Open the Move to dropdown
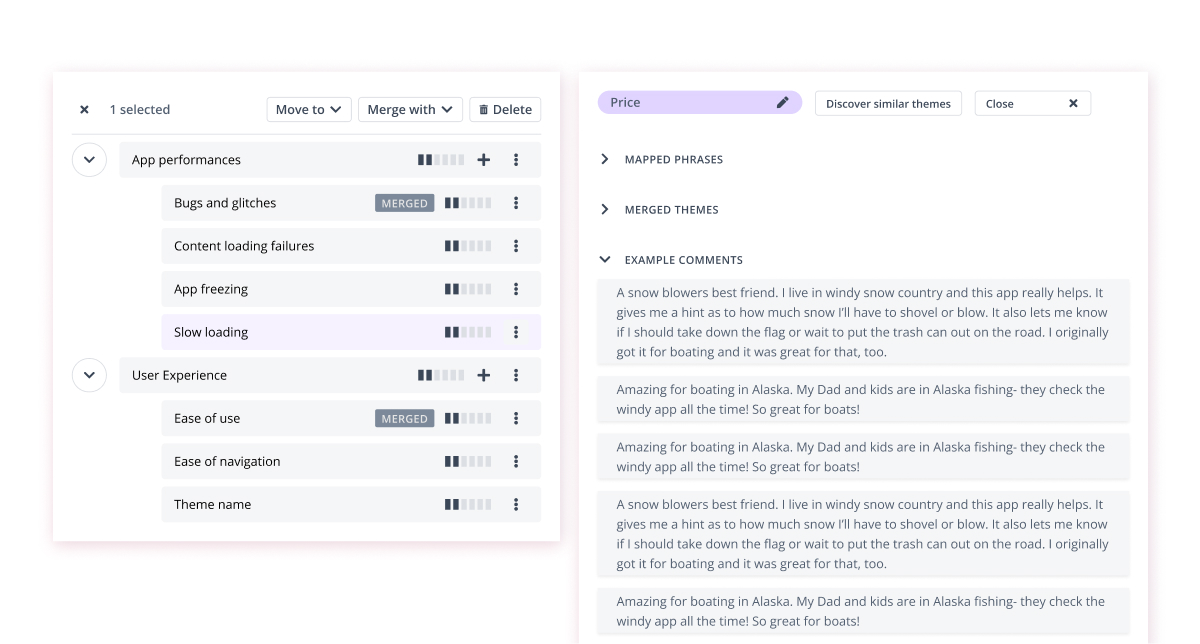The image size is (1200, 644). click(x=308, y=109)
